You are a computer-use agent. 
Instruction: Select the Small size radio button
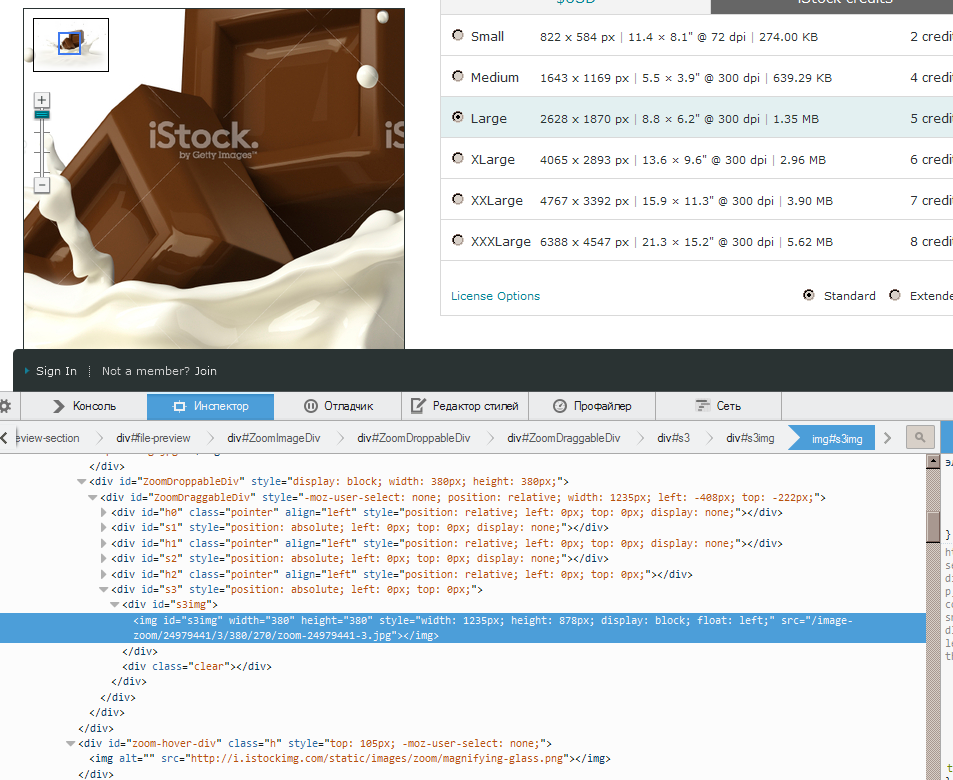pyautogui.click(x=458, y=35)
